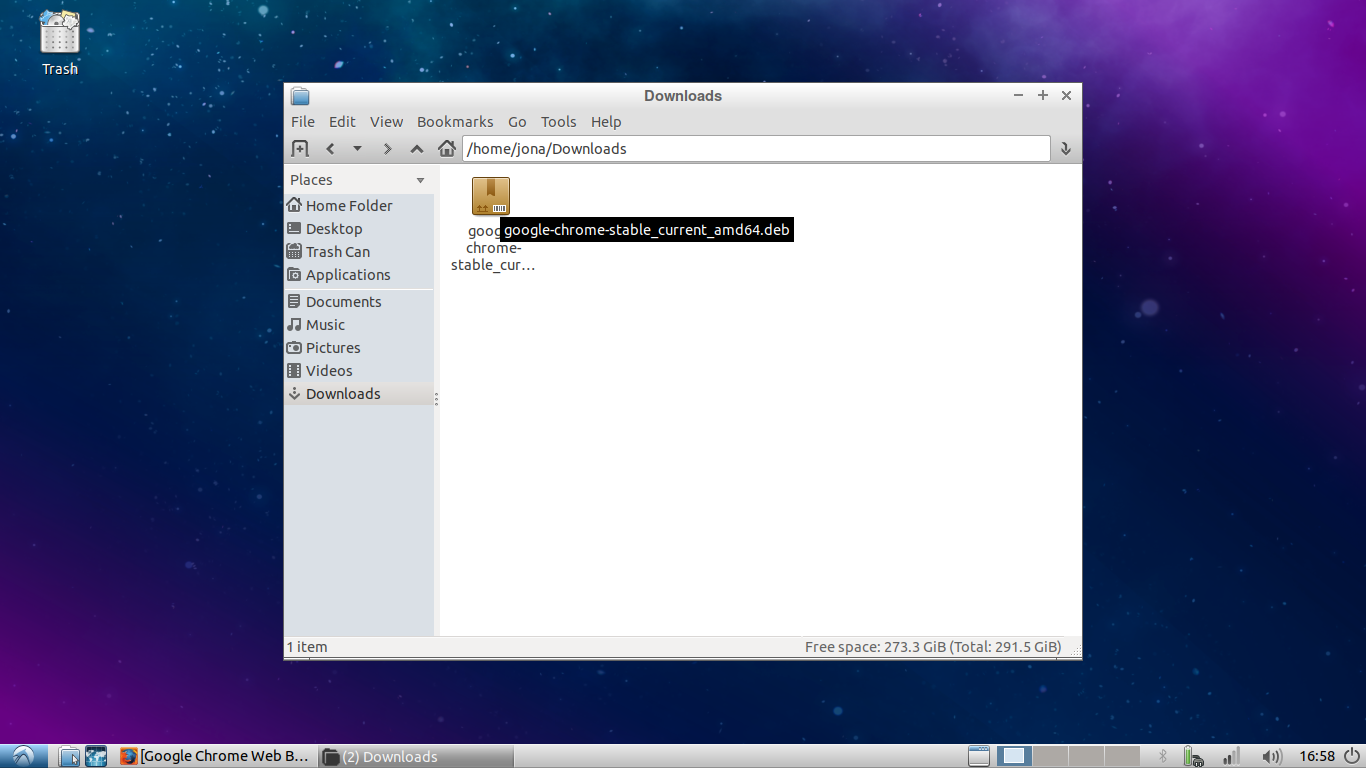Open the network signal tray icon
This screenshot has width=1366, height=768.
coord(1232,756)
